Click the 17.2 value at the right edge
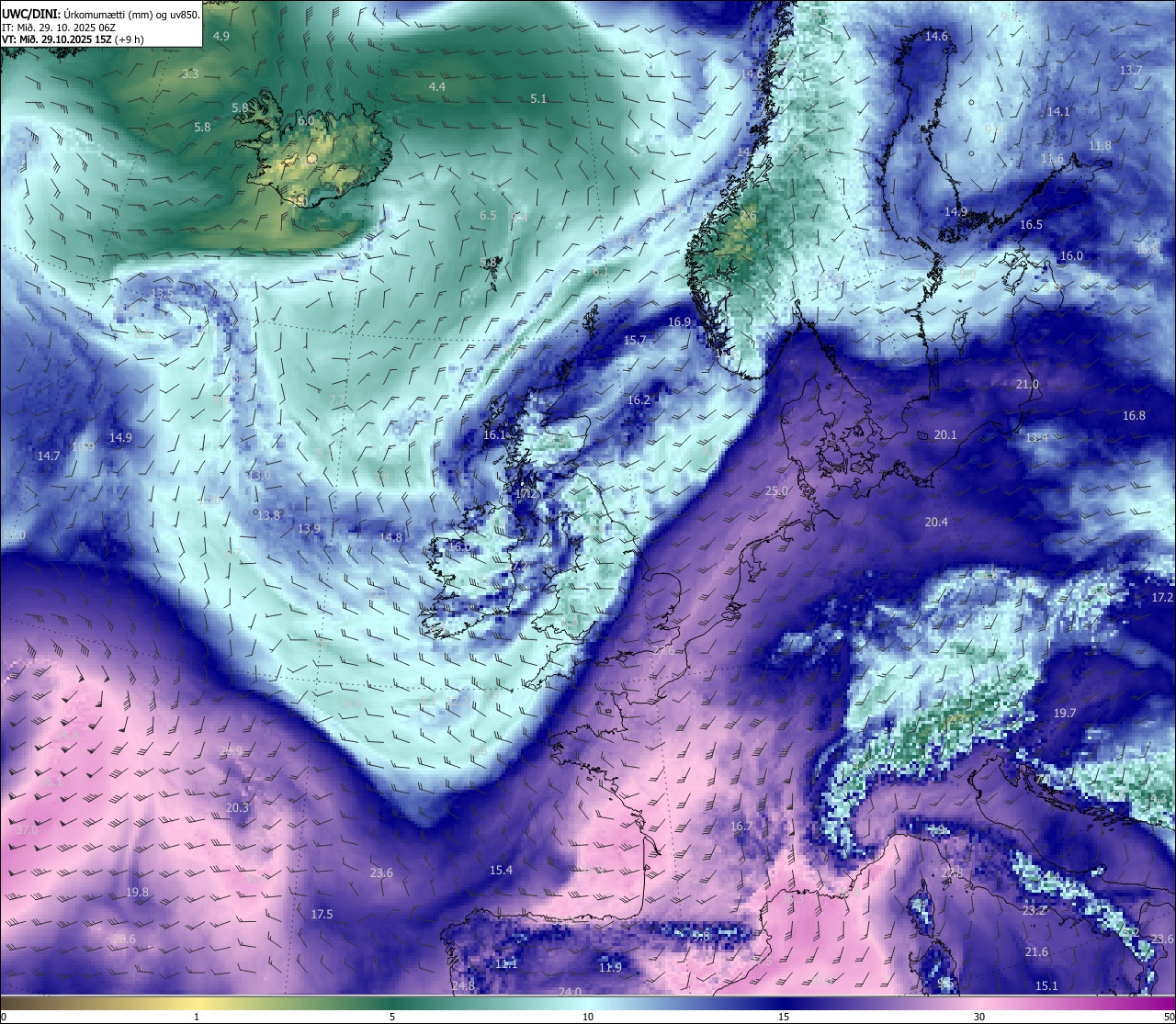The height and width of the screenshot is (1024, 1176). point(1162,598)
